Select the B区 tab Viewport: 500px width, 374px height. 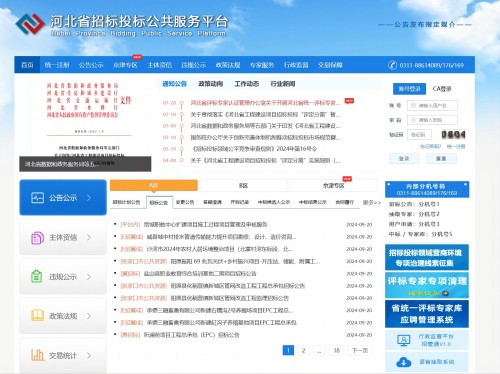(x=243, y=186)
